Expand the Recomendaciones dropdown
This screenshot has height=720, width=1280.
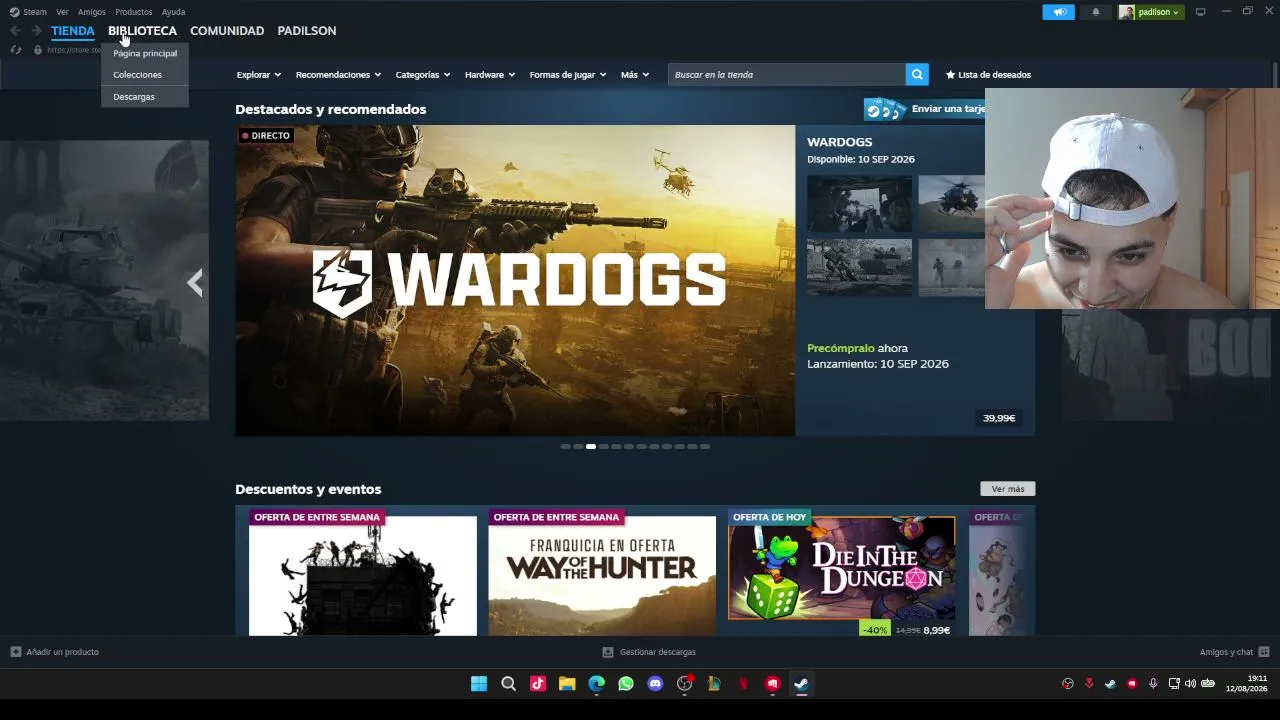coord(338,75)
